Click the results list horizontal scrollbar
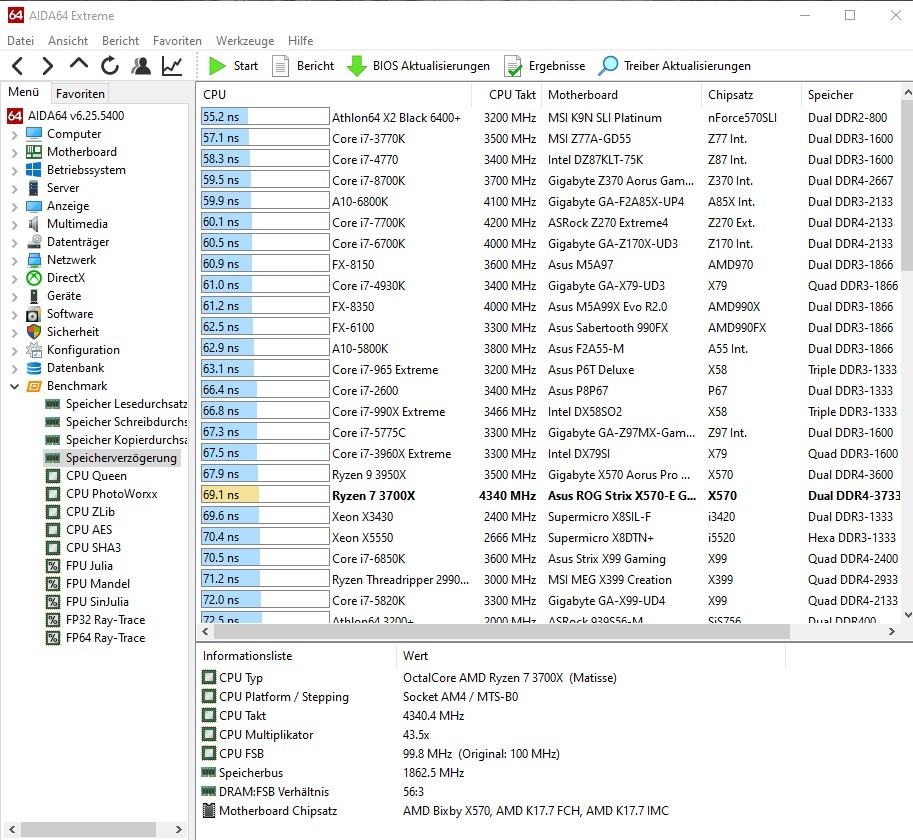 point(501,631)
